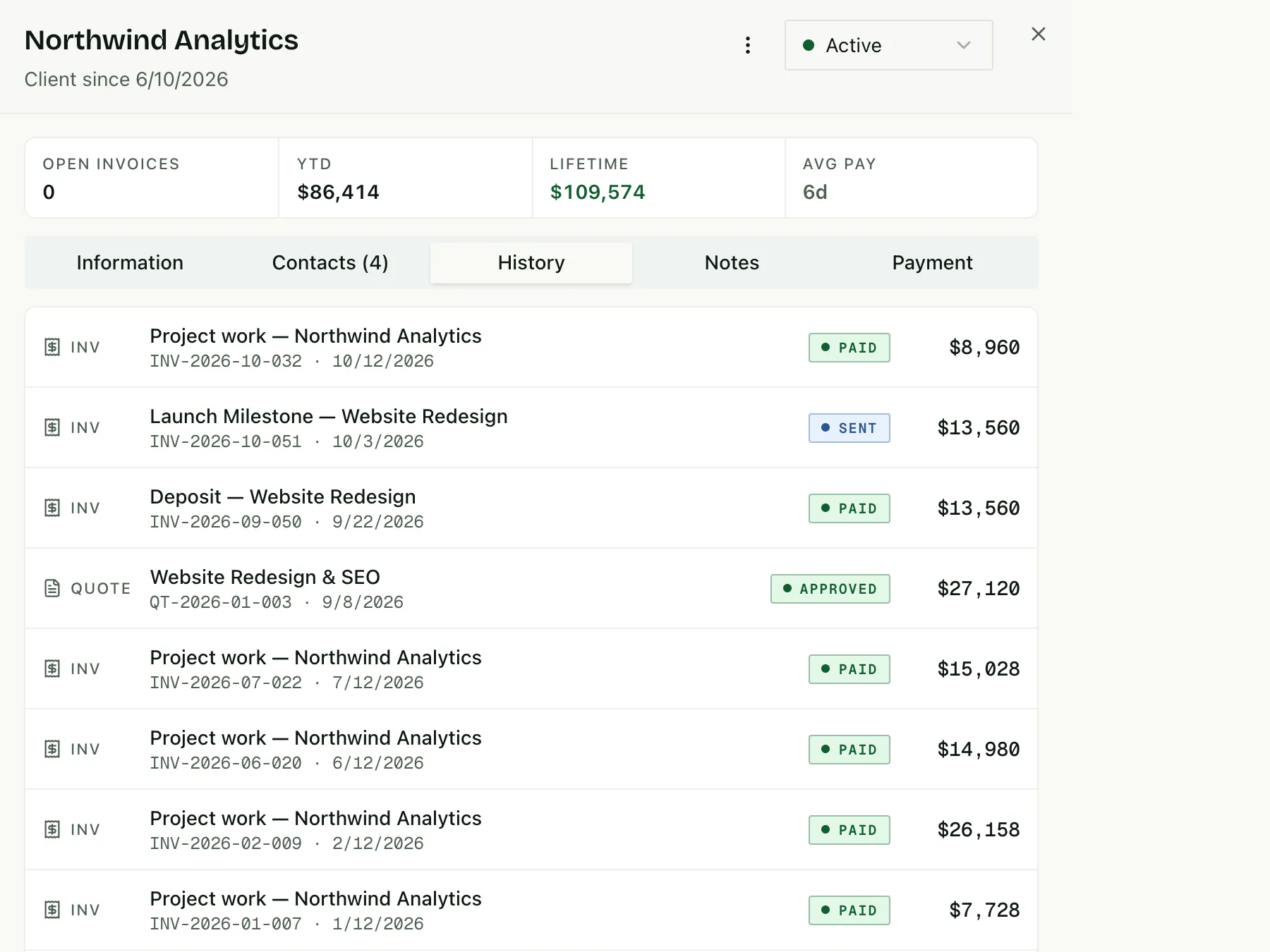Click the SENT status badge
Screen dimensions: 1270x952
[849, 428]
